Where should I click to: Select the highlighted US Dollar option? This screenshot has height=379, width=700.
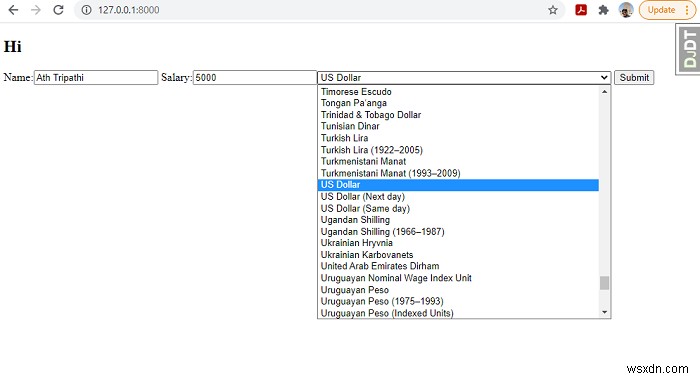pyautogui.click(x=458, y=185)
